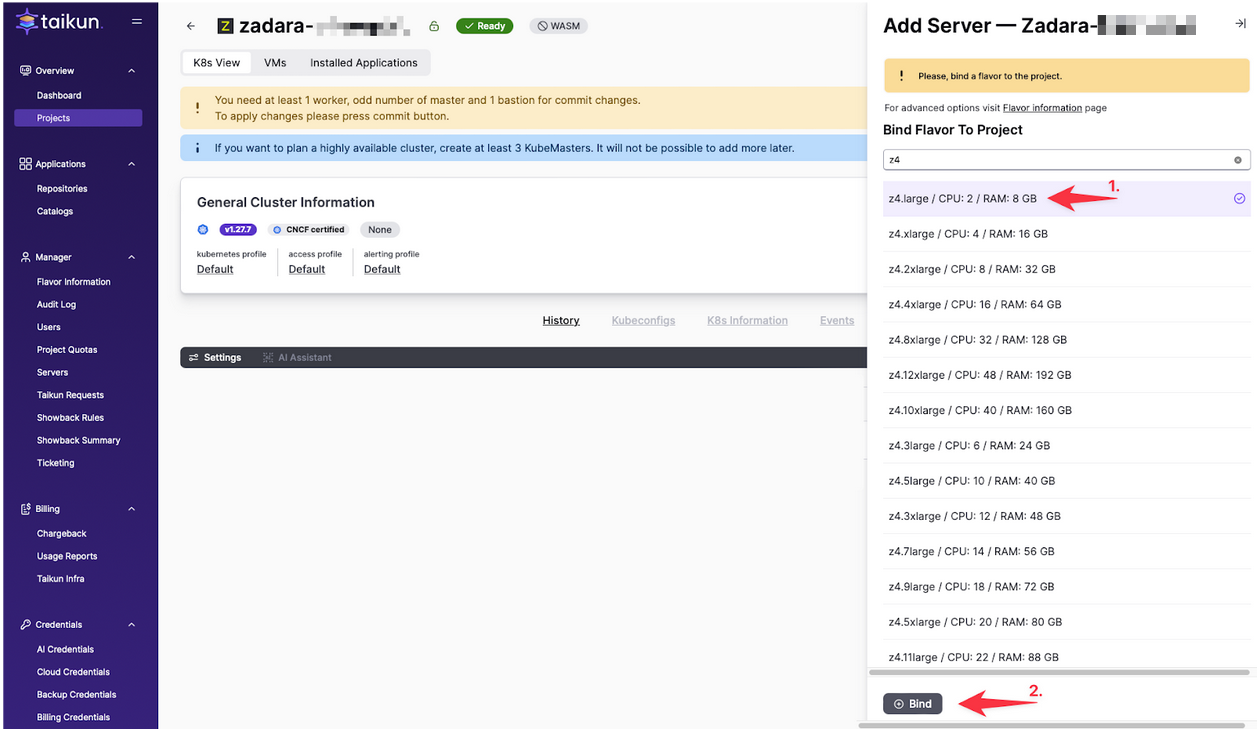This screenshot has height=736, width=1259.
Task: Switch to the VMs tab
Action: click(275, 63)
